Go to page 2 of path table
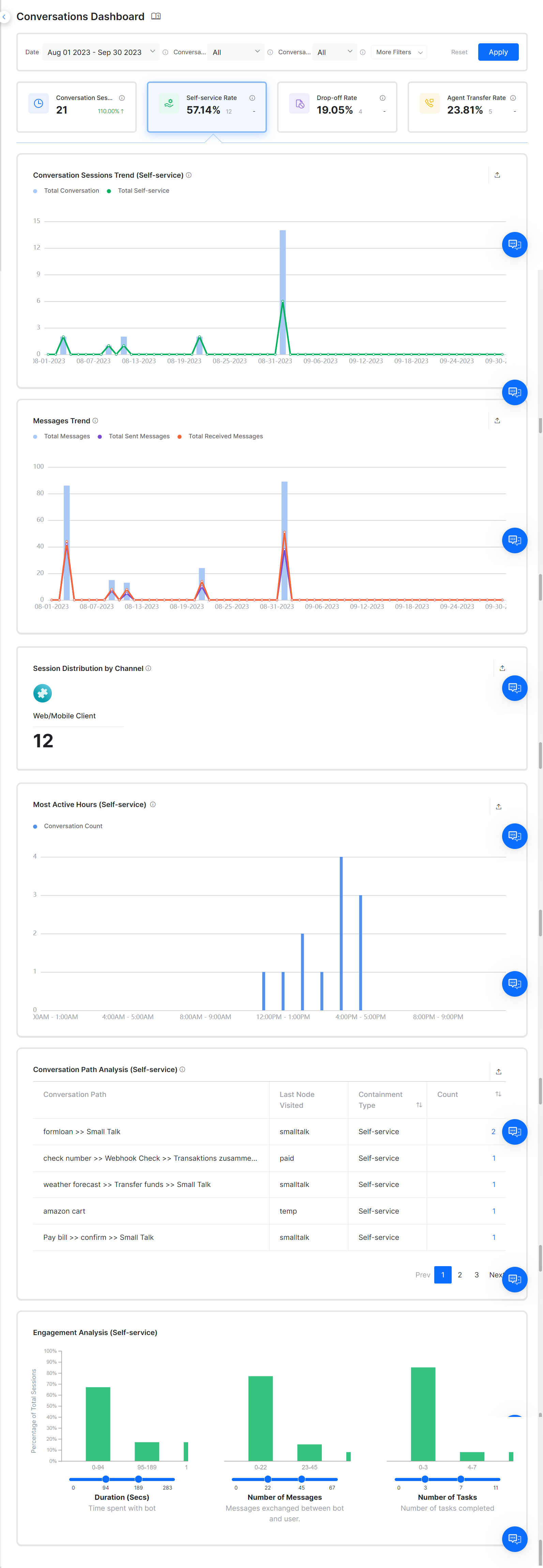543x1568 pixels. pyautogui.click(x=460, y=1275)
